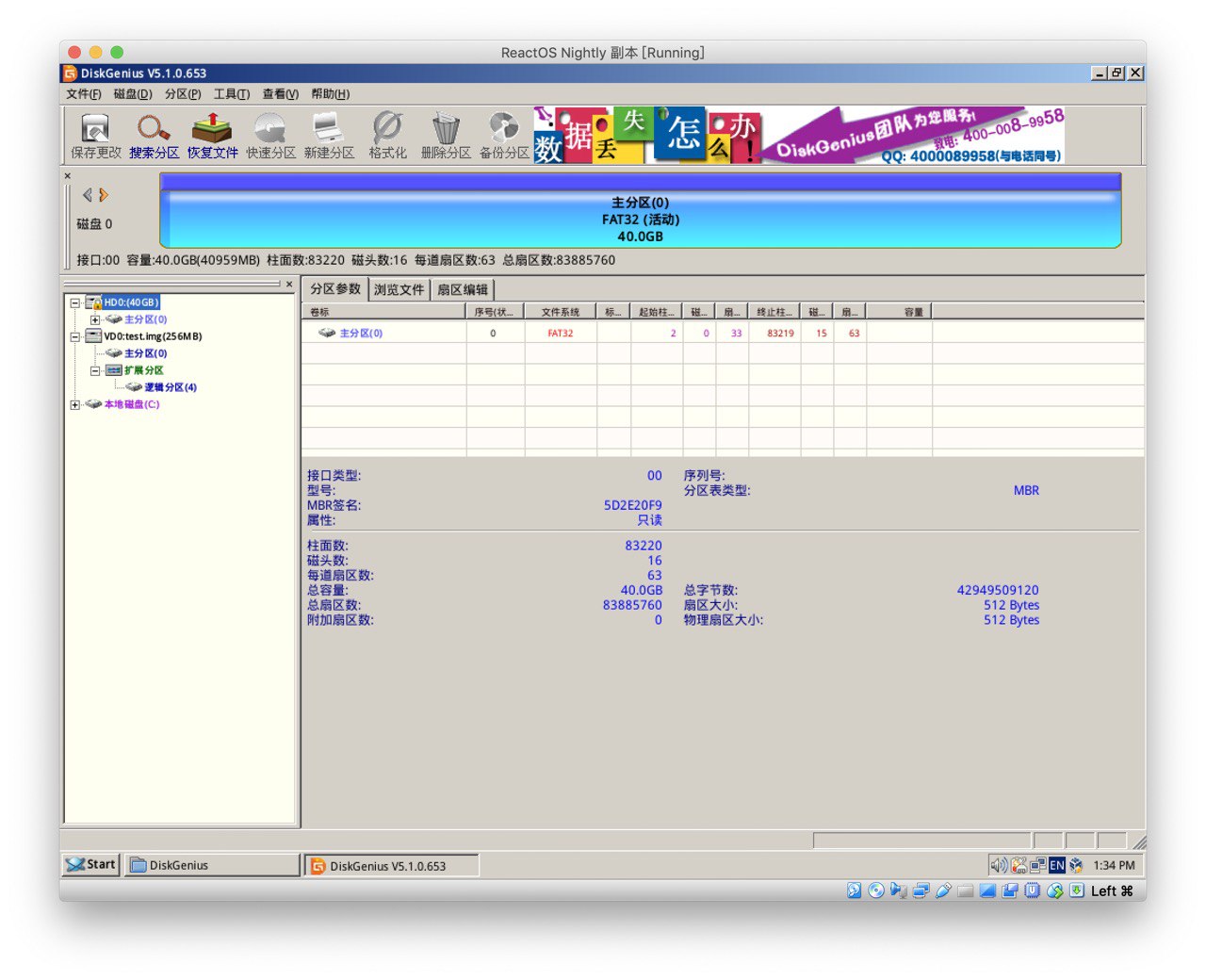Open the 恢复文件 (Recover Files) tool
The image size is (1206, 980).
coord(212,136)
